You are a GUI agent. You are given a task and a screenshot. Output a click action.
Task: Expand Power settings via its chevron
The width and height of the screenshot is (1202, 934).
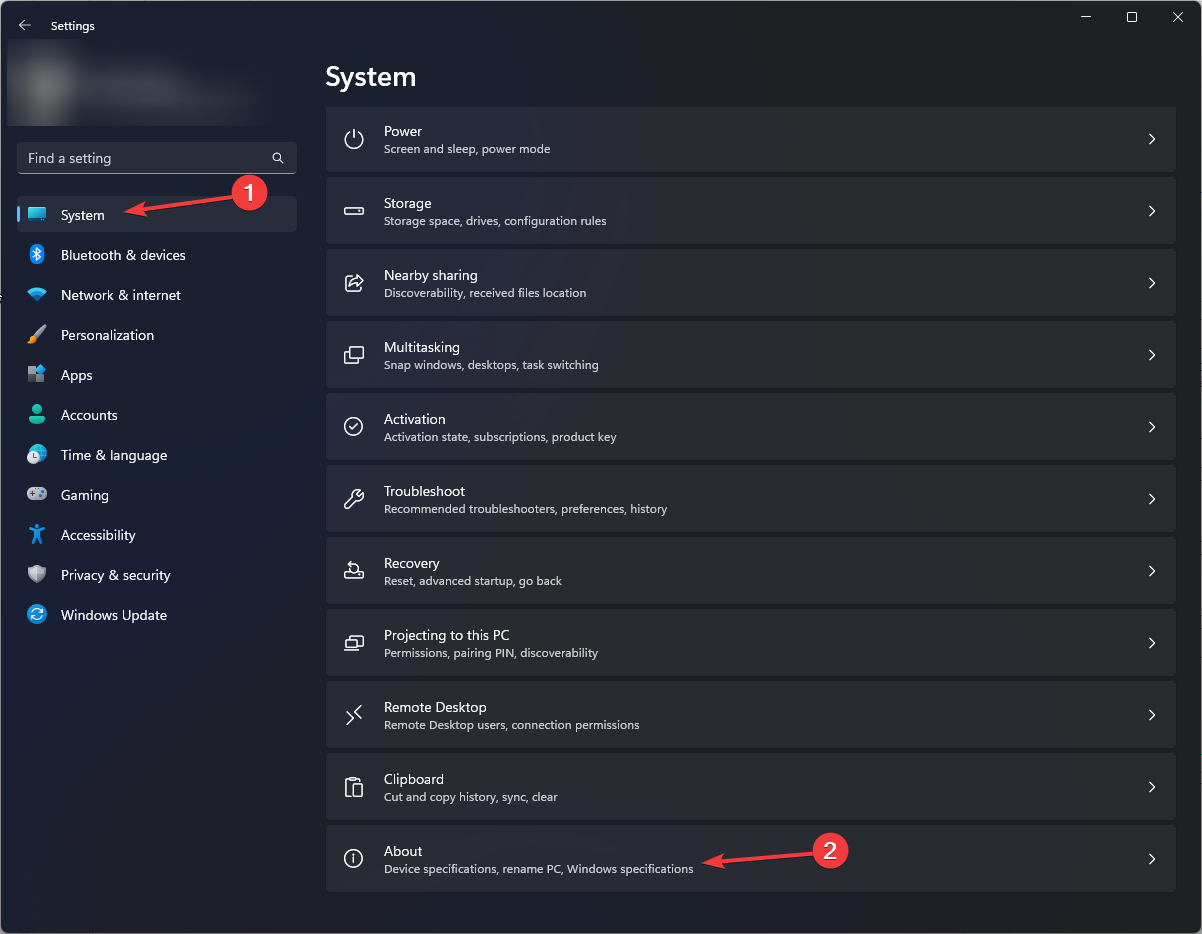[1152, 140]
